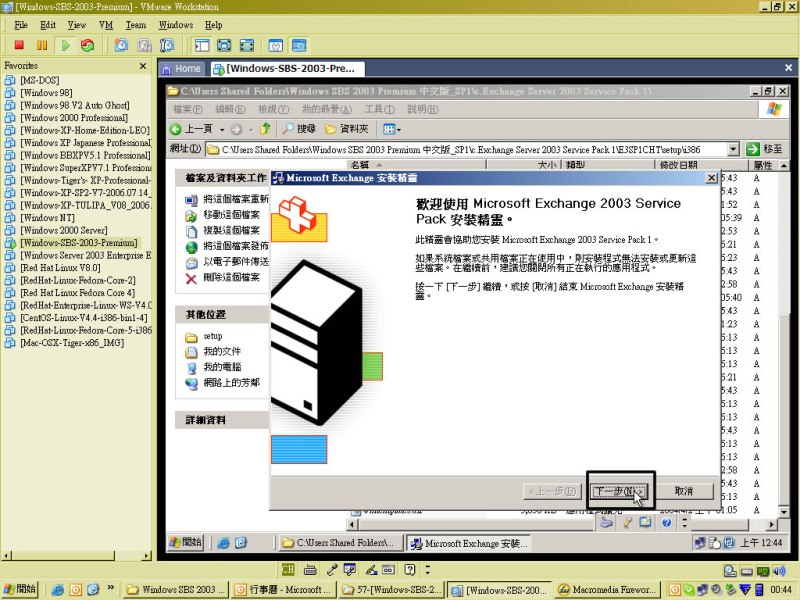Click the VMware suspend pause icon

pos(42,45)
